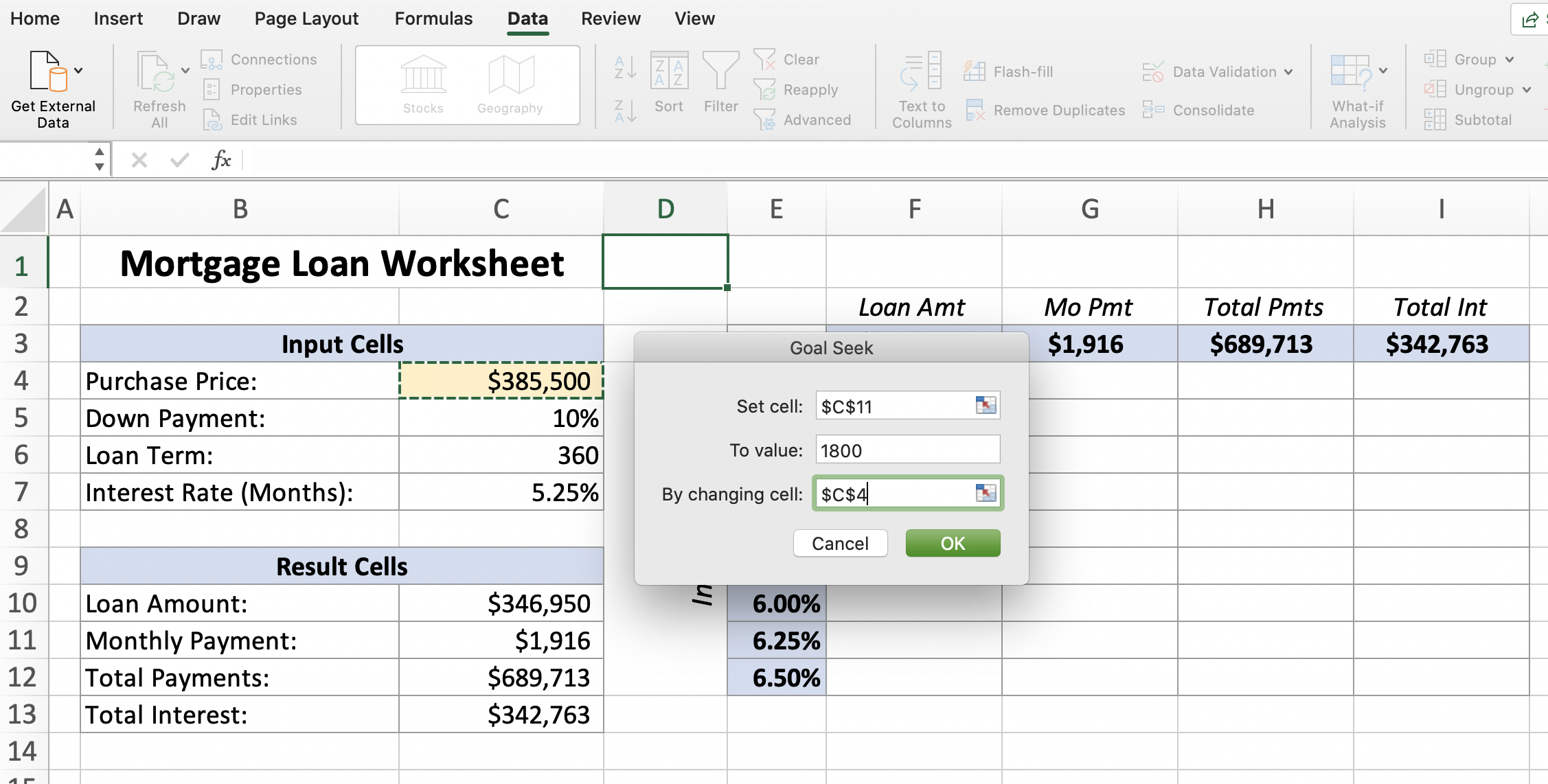
Task: Run Flash-fill
Action: 1008,71
